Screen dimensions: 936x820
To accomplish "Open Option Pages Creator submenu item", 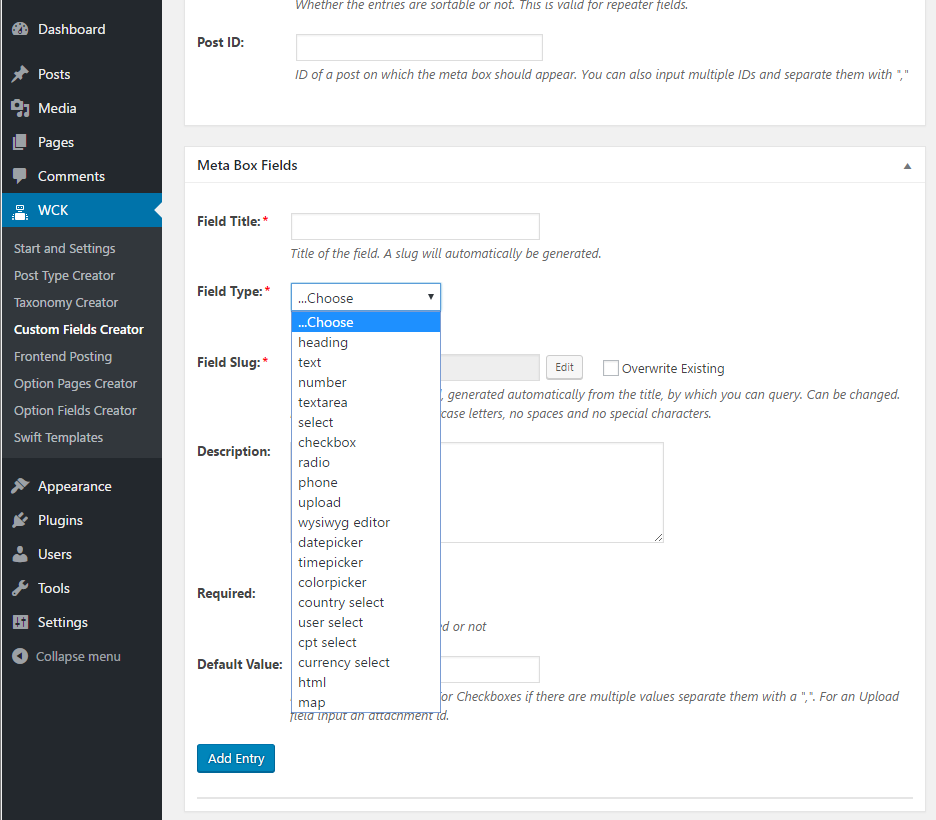I will tap(75, 384).
